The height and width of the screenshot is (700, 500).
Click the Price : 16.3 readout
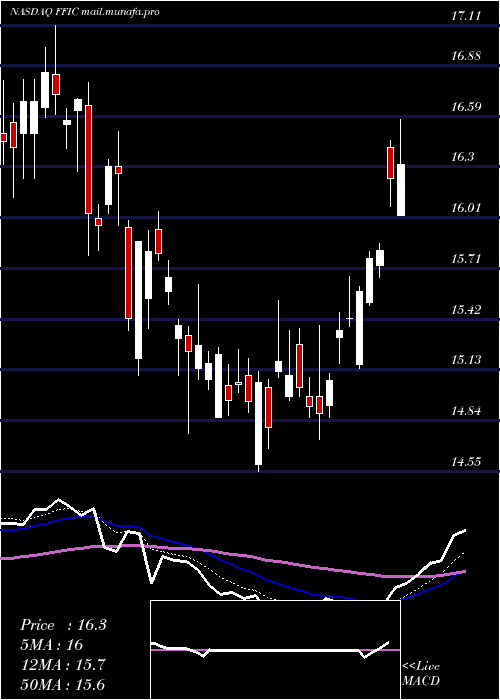[63, 625]
